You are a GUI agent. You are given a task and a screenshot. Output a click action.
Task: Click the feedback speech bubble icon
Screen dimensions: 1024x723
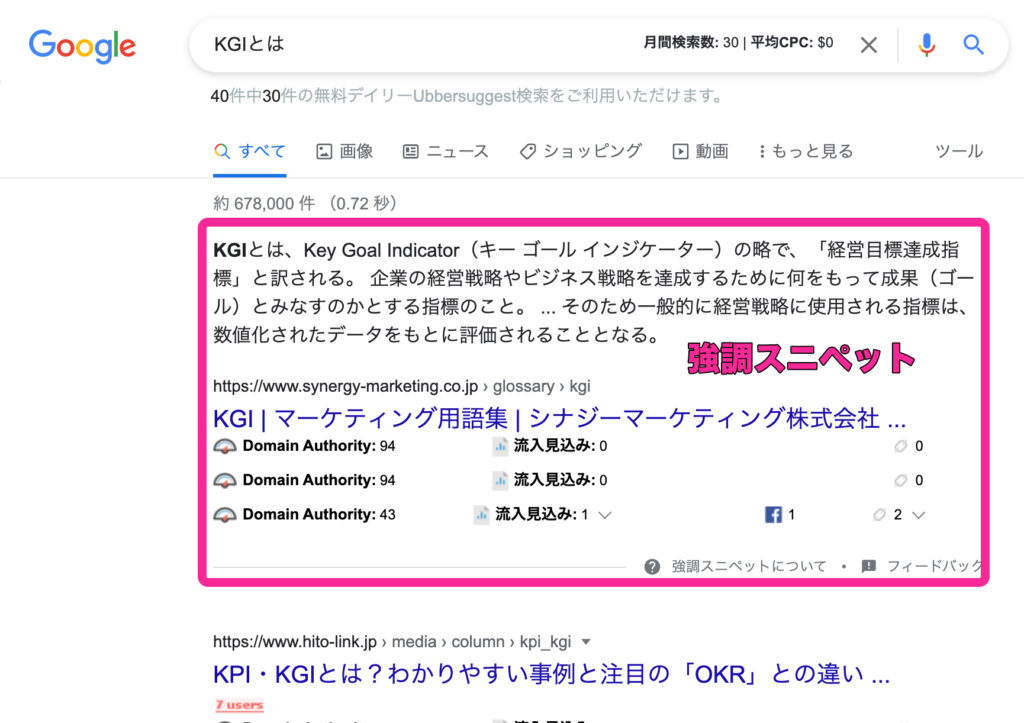tap(869, 566)
